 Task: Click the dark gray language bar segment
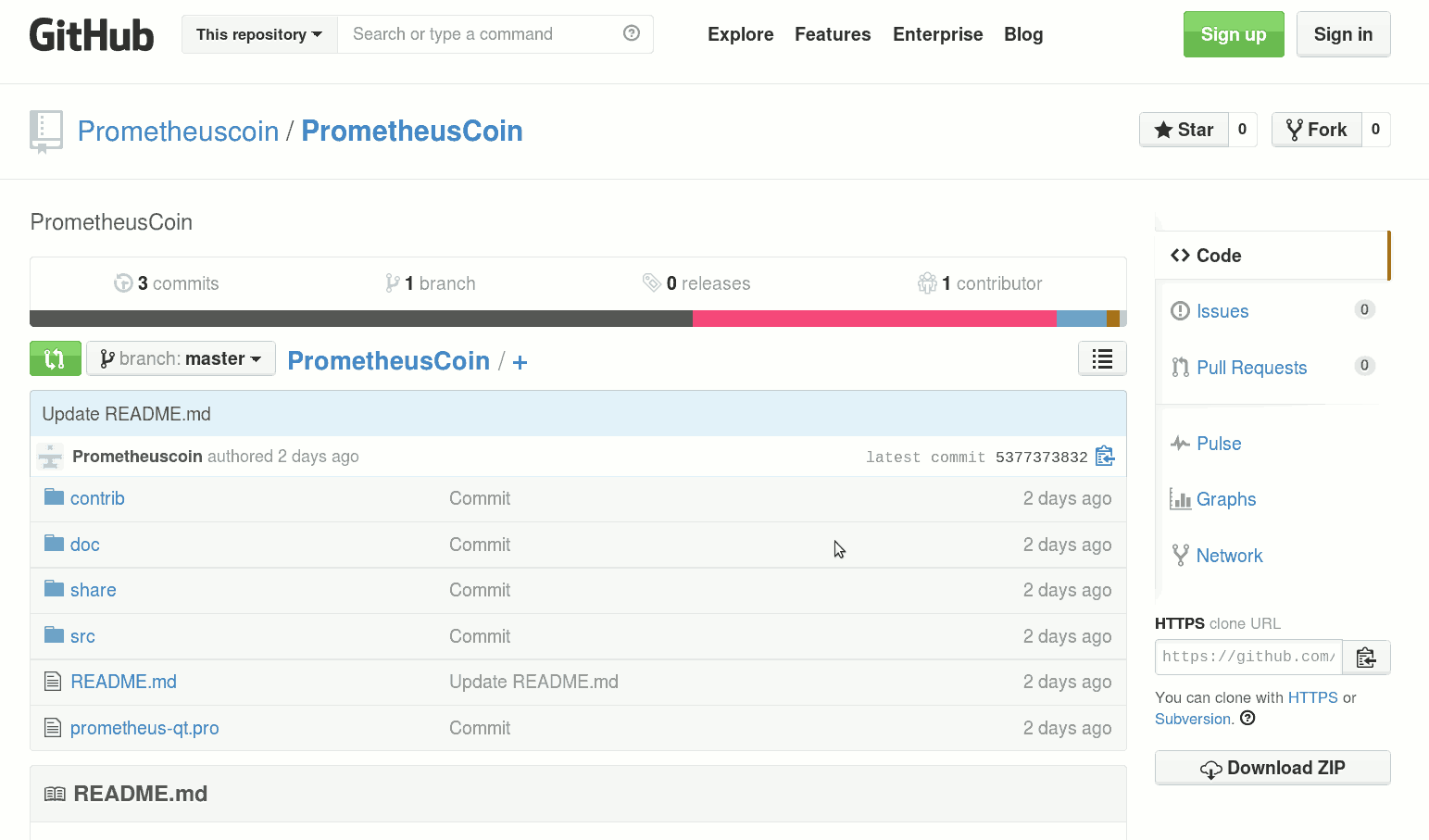[x=361, y=319]
